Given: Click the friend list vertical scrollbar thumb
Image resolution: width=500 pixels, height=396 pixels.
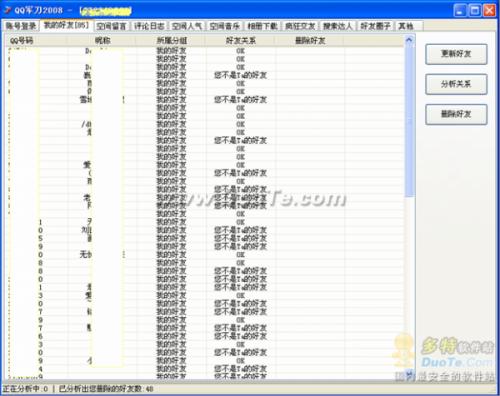Looking at the screenshot, I should [409, 121].
